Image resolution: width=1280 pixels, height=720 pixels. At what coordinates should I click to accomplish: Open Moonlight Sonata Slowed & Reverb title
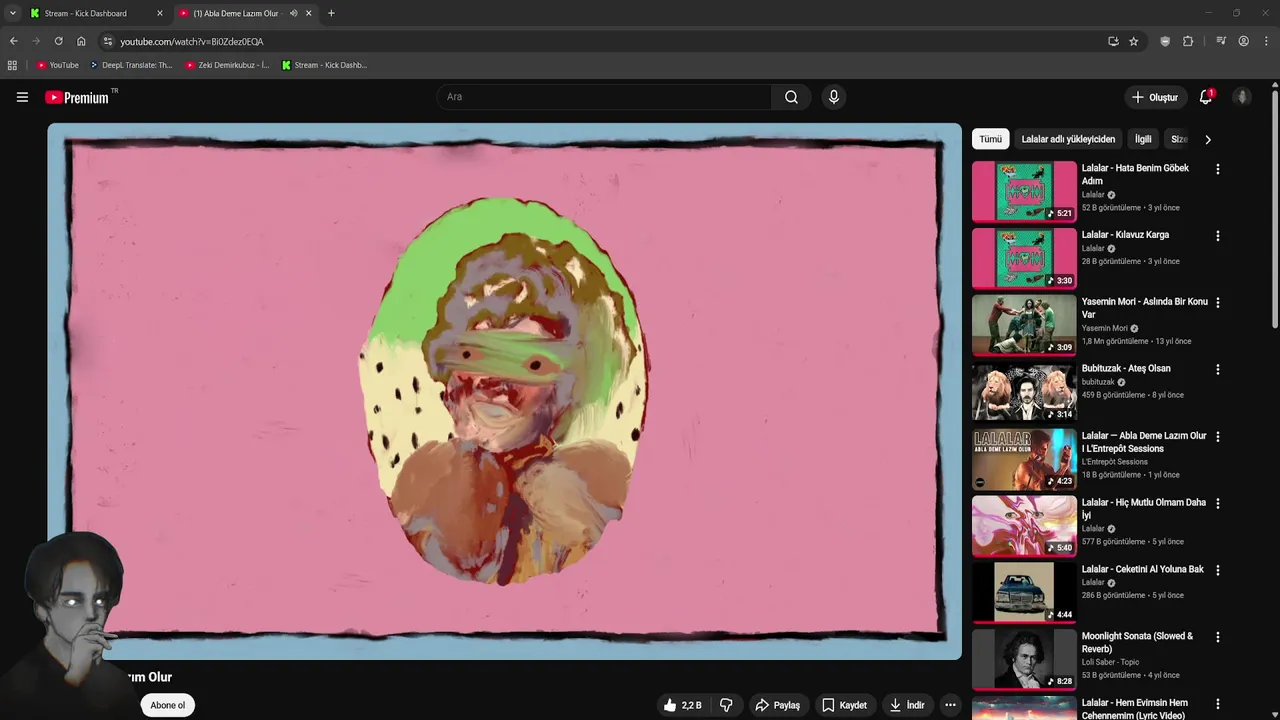pos(1138,642)
